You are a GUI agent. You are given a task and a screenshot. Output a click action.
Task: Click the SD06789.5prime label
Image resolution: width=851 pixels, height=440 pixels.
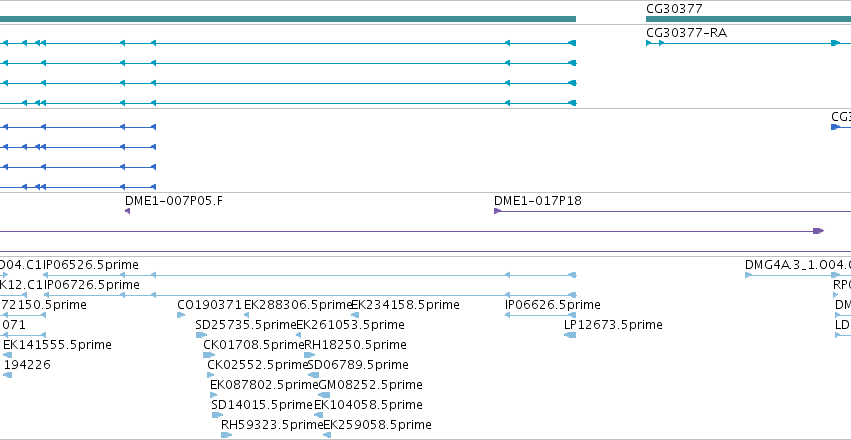(358, 365)
